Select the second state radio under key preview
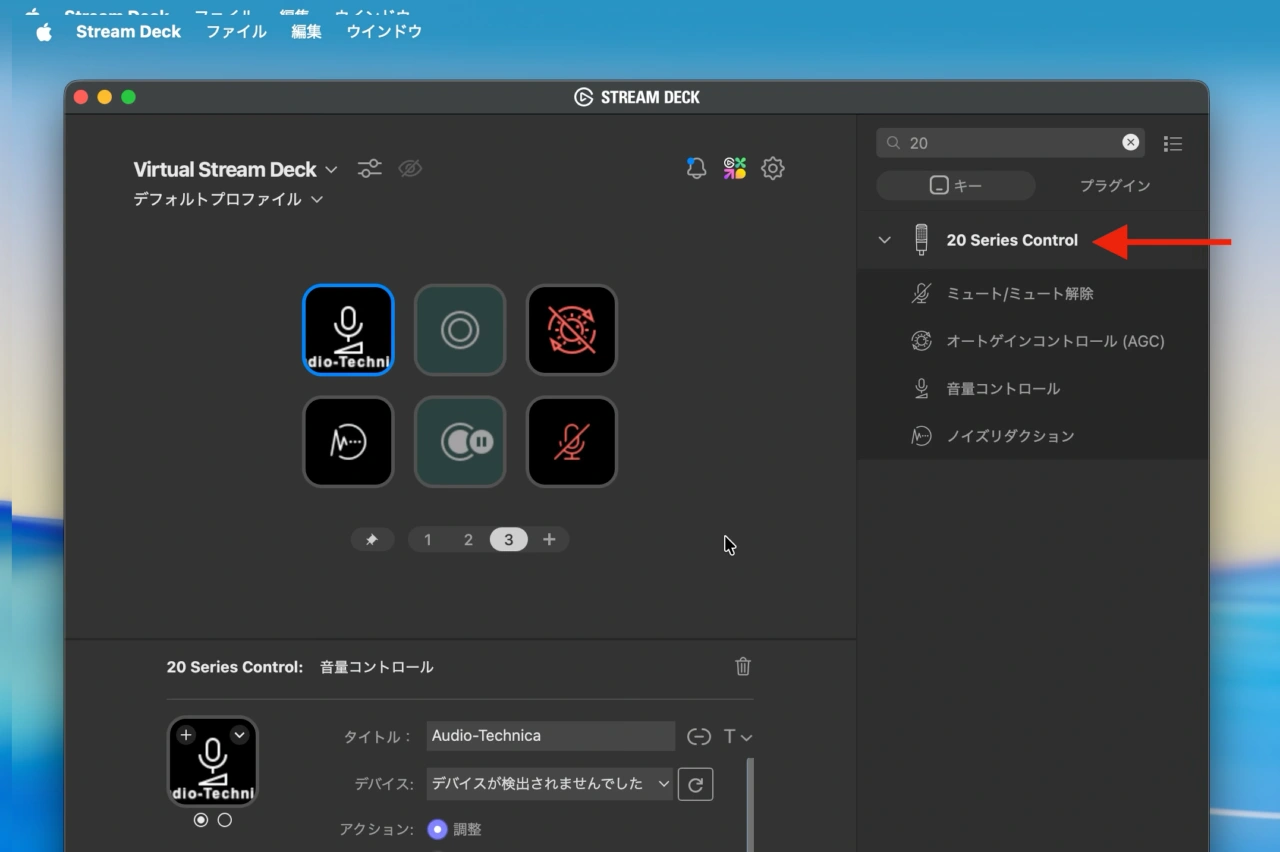Screen dimensions: 1280x852 224,820
